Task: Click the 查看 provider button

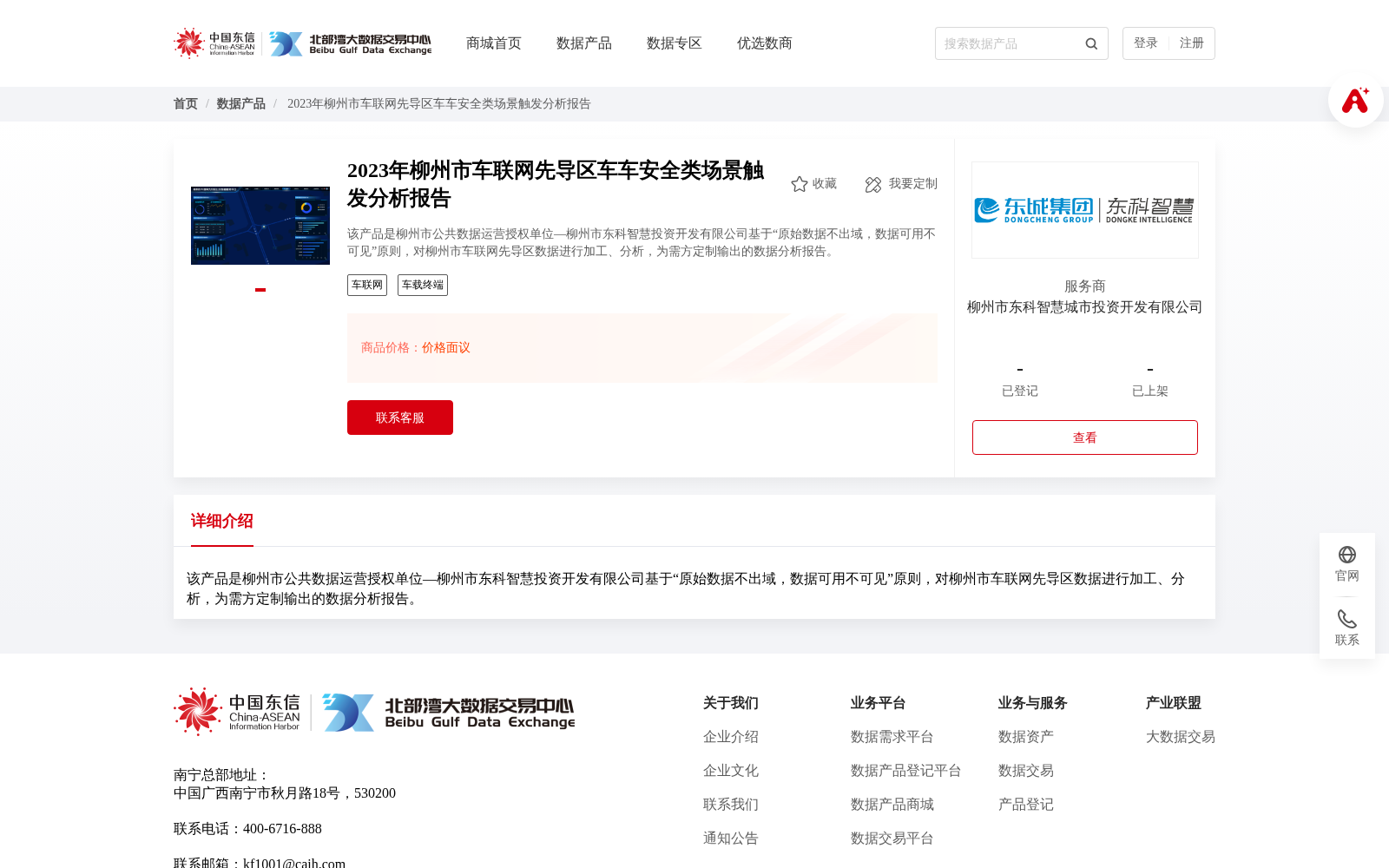Action: point(1085,437)
